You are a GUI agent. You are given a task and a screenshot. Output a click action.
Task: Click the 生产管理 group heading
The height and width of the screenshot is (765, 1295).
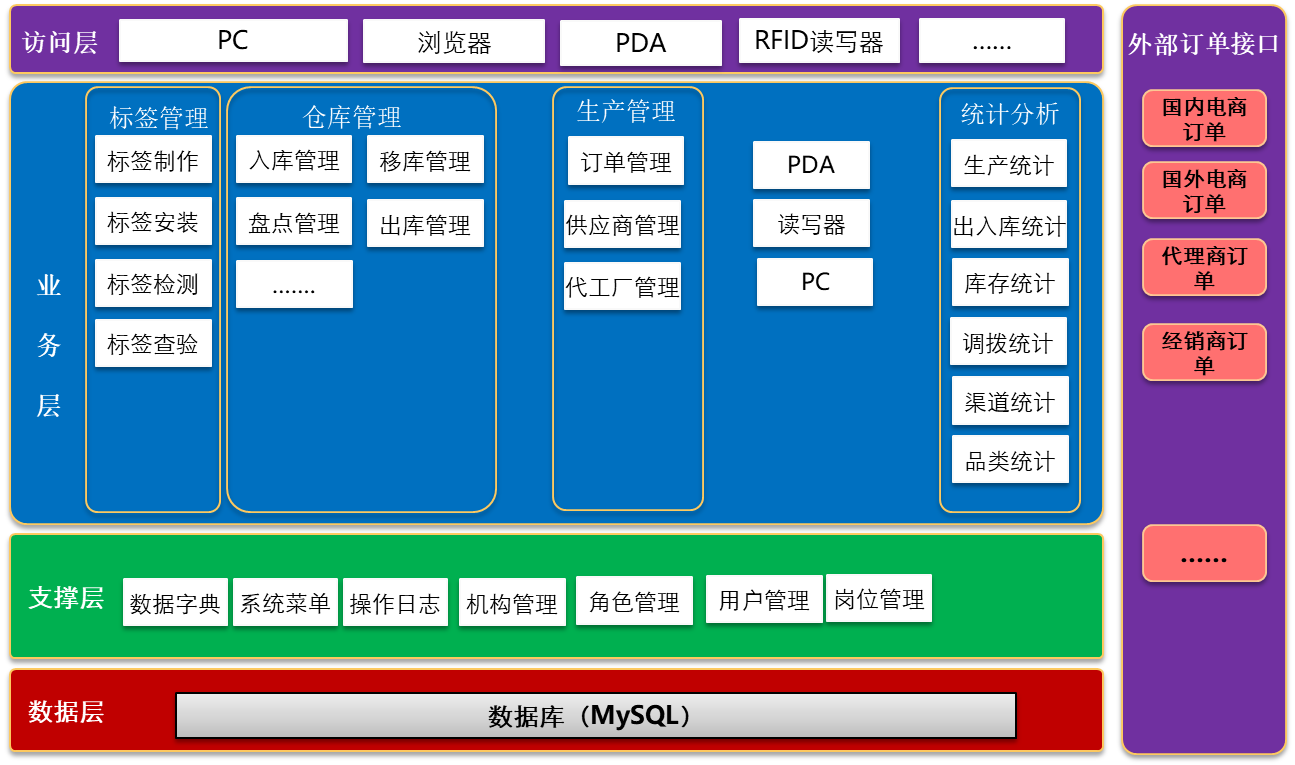coord(626,110)
